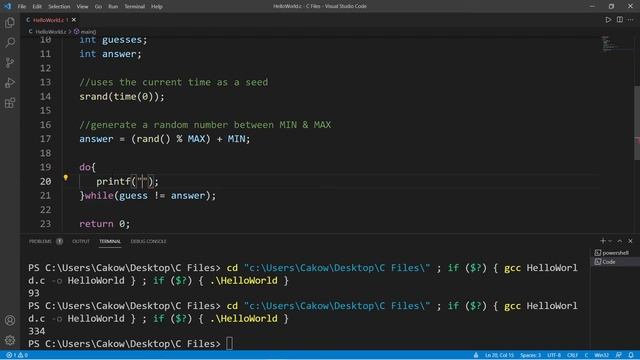
Task: Click the flame icon in status bar
Action: click(476, 355)
